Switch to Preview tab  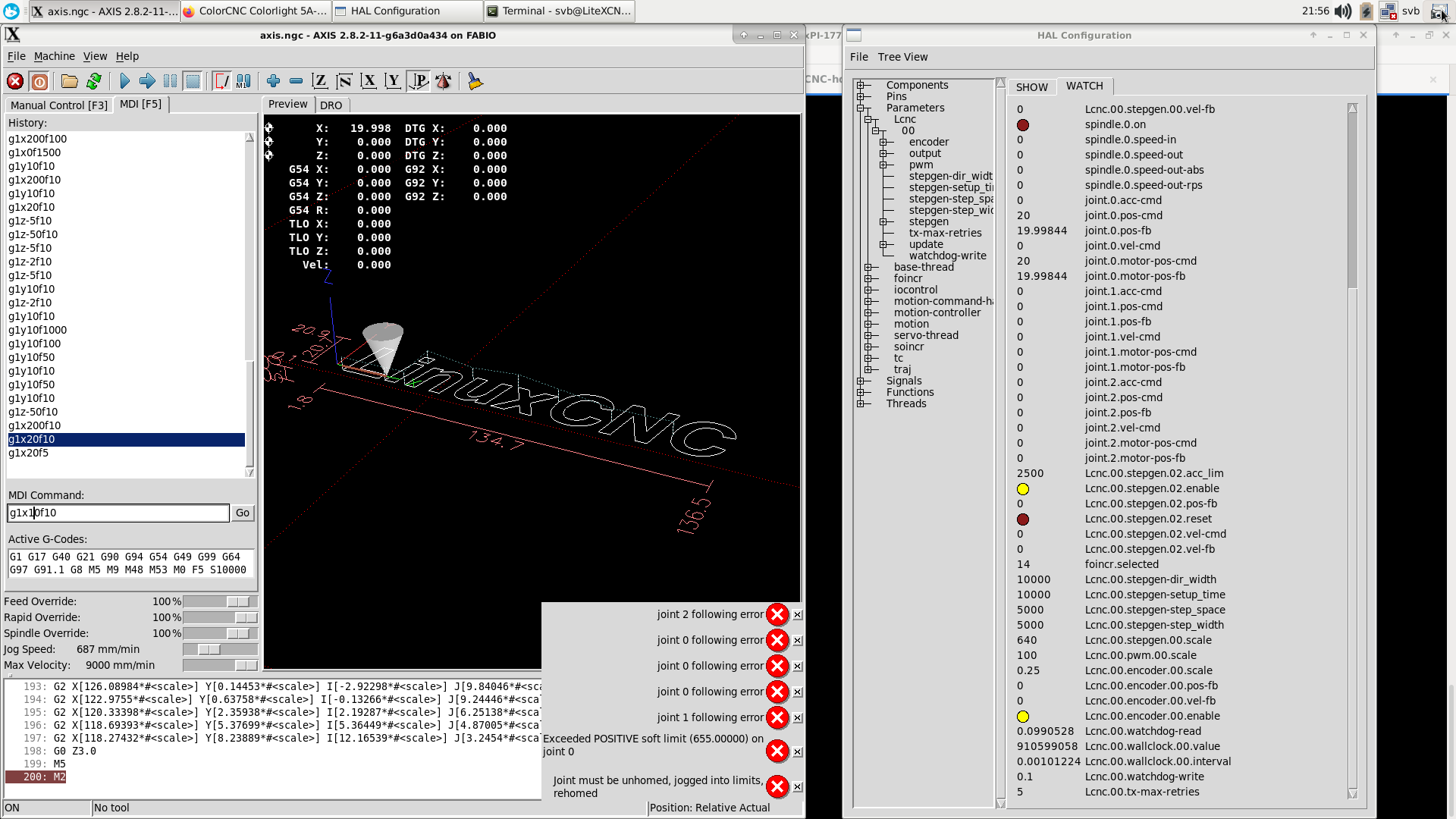point(288,104)
